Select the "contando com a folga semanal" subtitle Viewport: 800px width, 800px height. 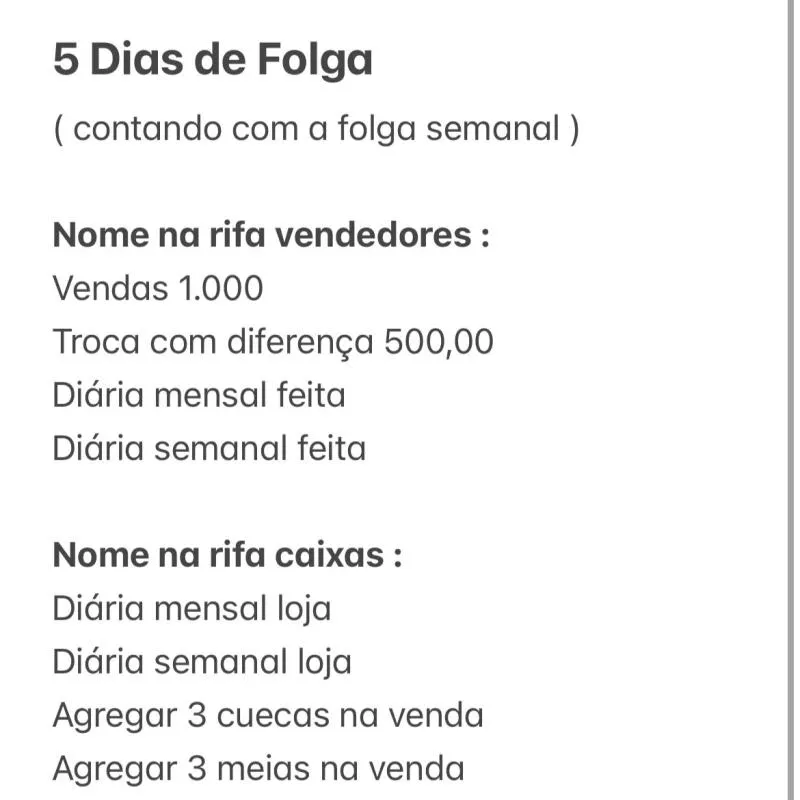coord(316,129)
